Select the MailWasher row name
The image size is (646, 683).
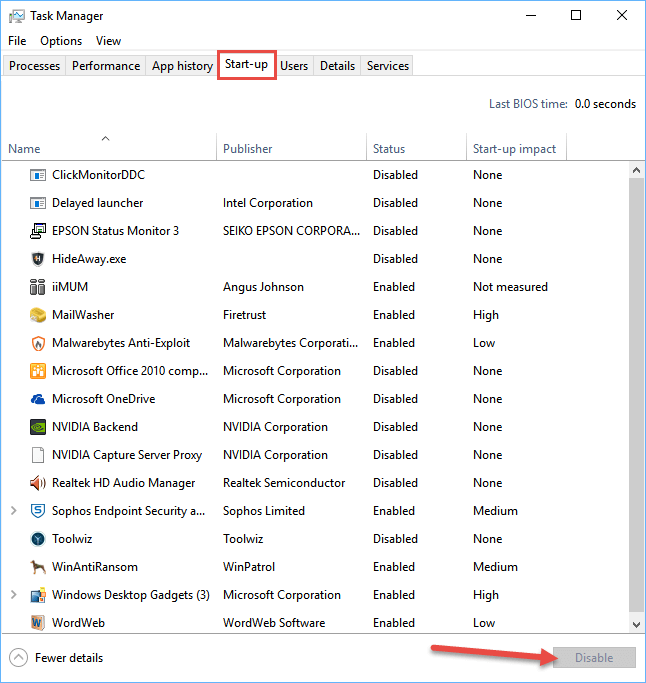tap(83, 315)
